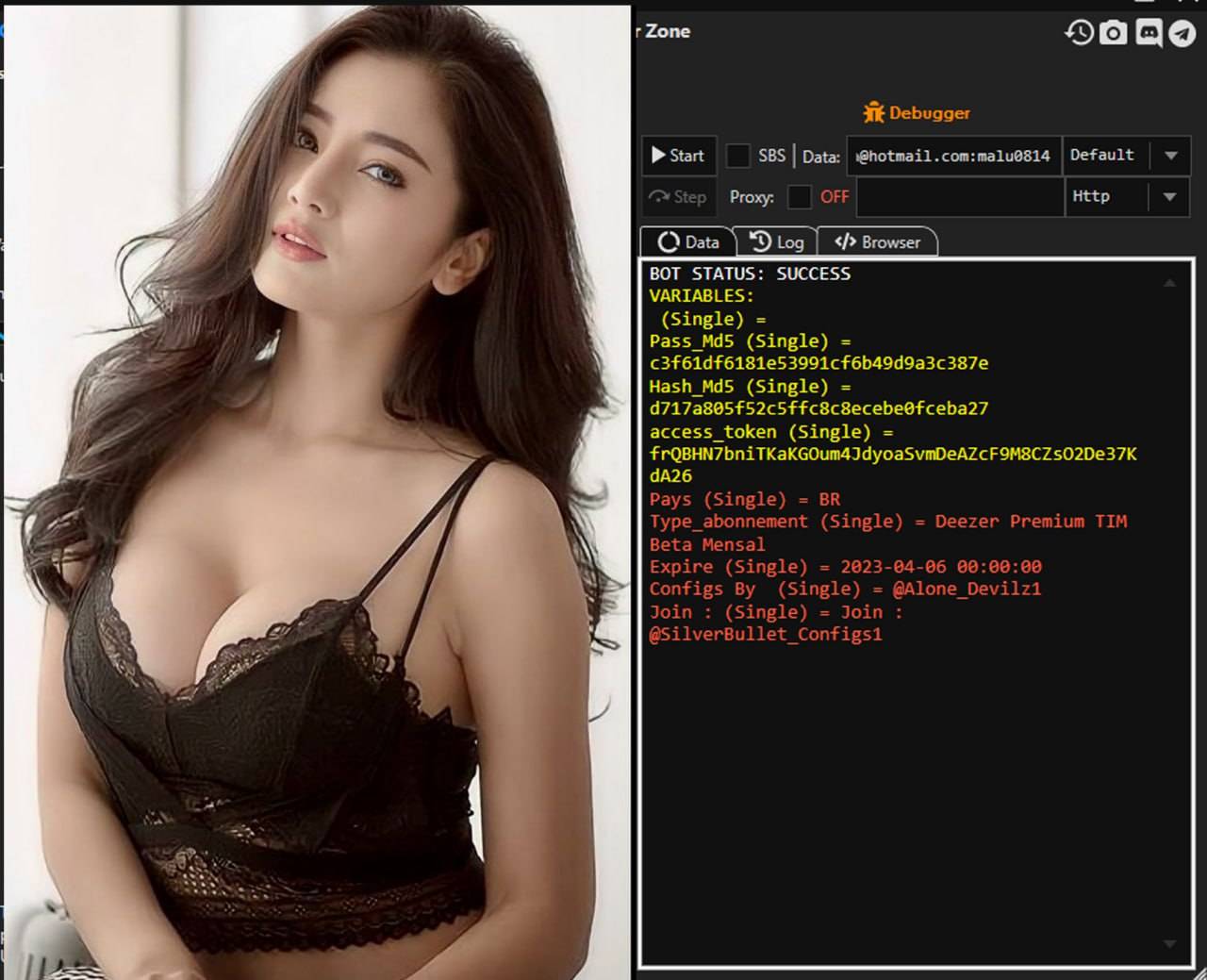Click the camera screenshot icon

point(1114,33)
